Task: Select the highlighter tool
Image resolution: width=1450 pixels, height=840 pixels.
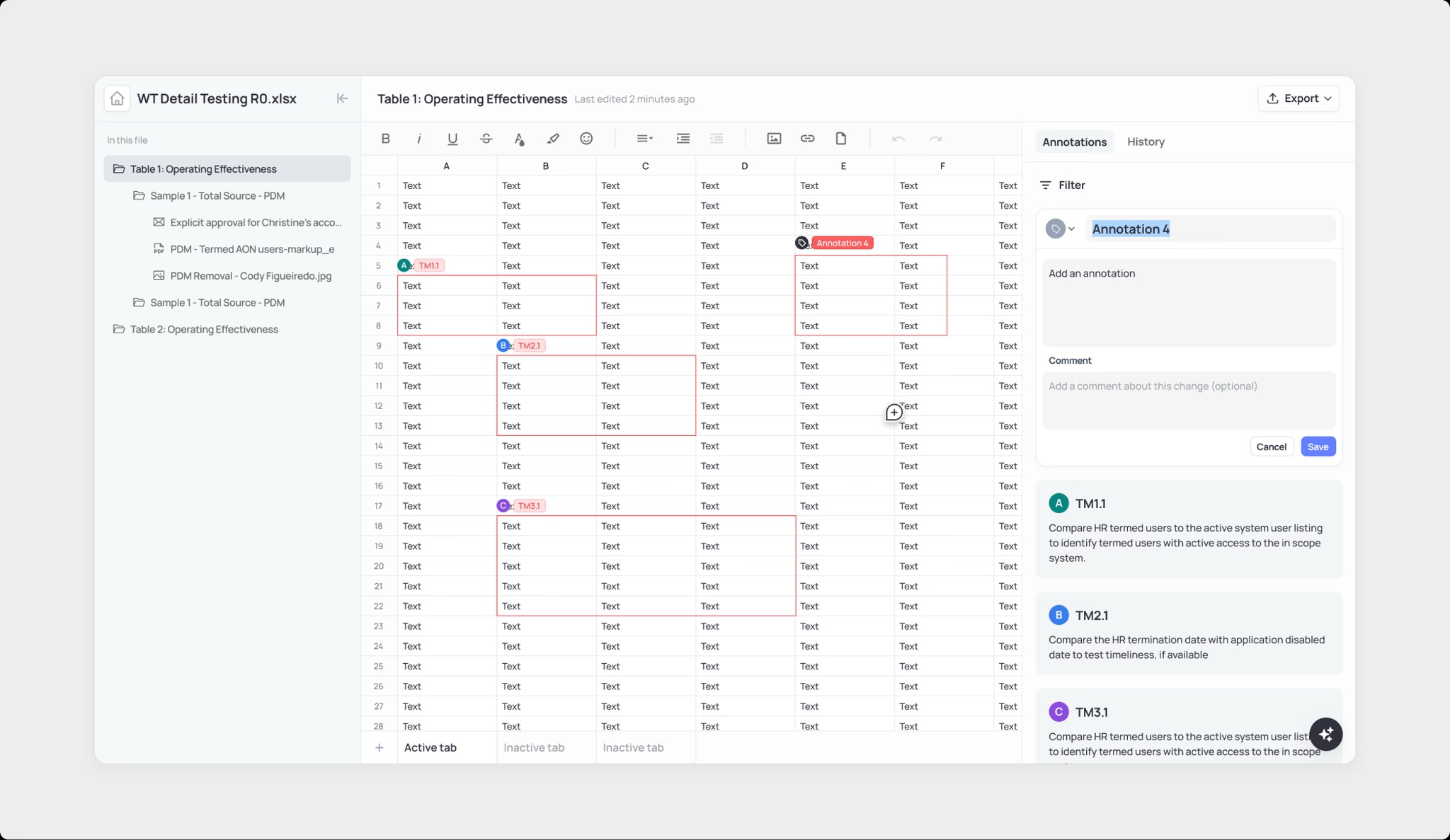Action: coord(553,139)
